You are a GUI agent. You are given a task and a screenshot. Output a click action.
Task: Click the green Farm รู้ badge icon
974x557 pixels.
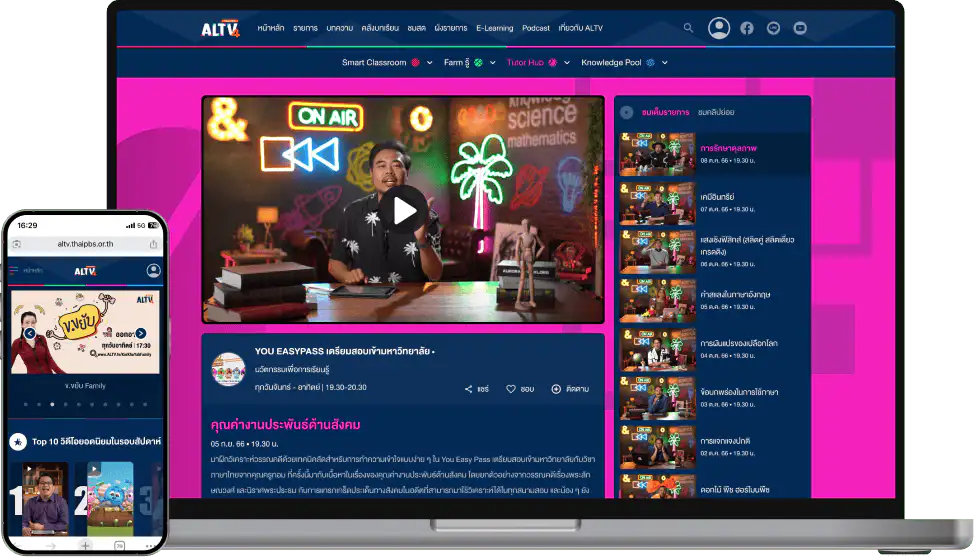click(478, 63)
